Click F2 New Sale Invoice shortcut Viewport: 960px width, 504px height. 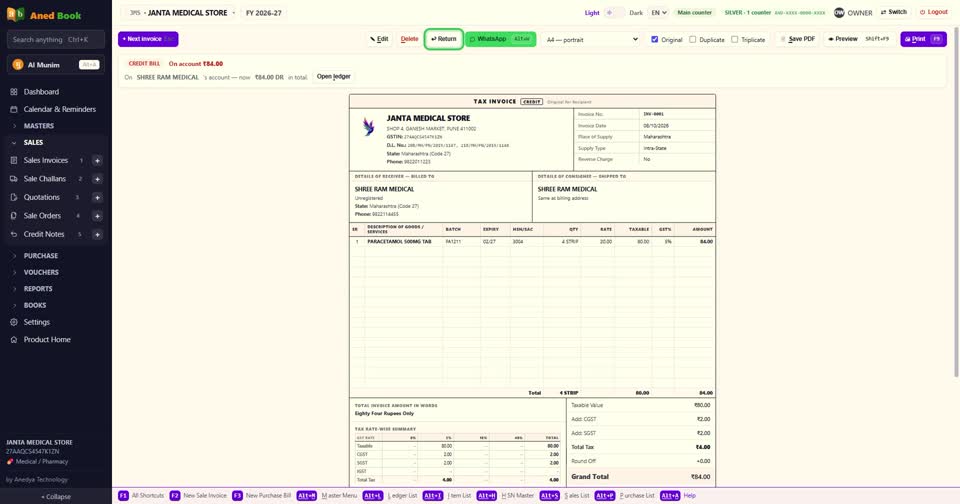198,495
